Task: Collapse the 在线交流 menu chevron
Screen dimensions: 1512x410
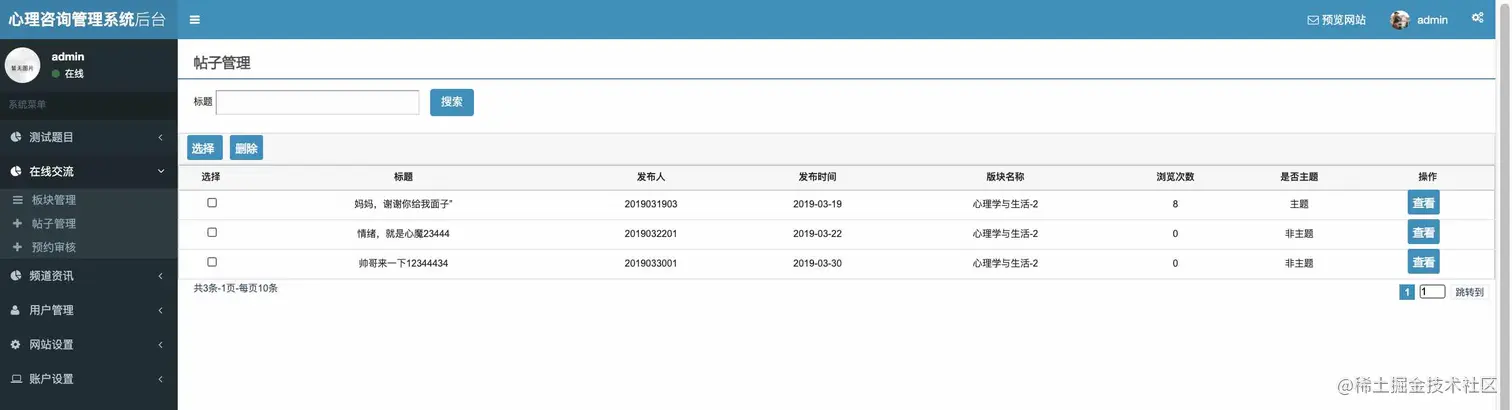Action: (x=161, y=171)
